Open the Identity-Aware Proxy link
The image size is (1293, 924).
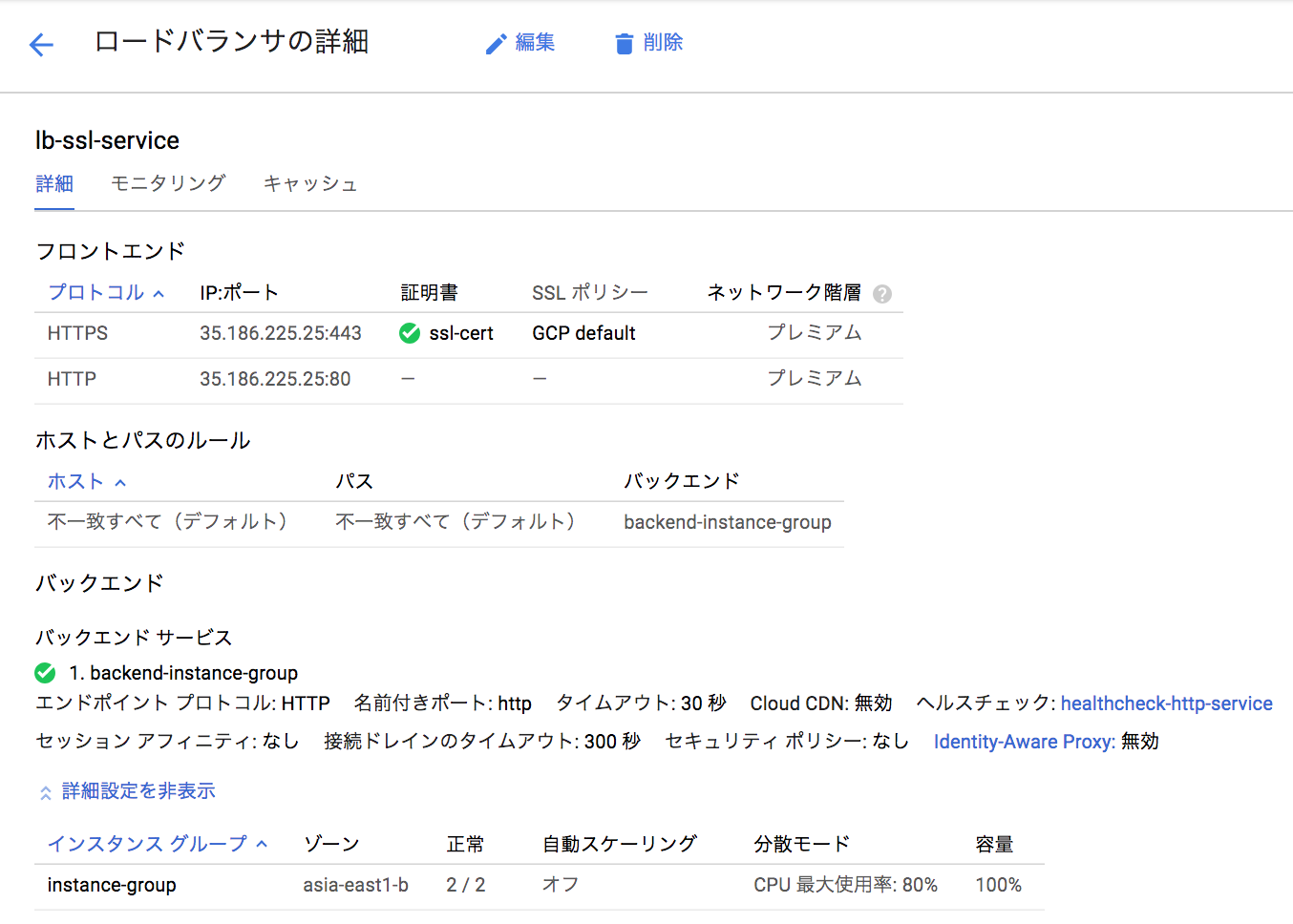click(x=1024, y=742)
